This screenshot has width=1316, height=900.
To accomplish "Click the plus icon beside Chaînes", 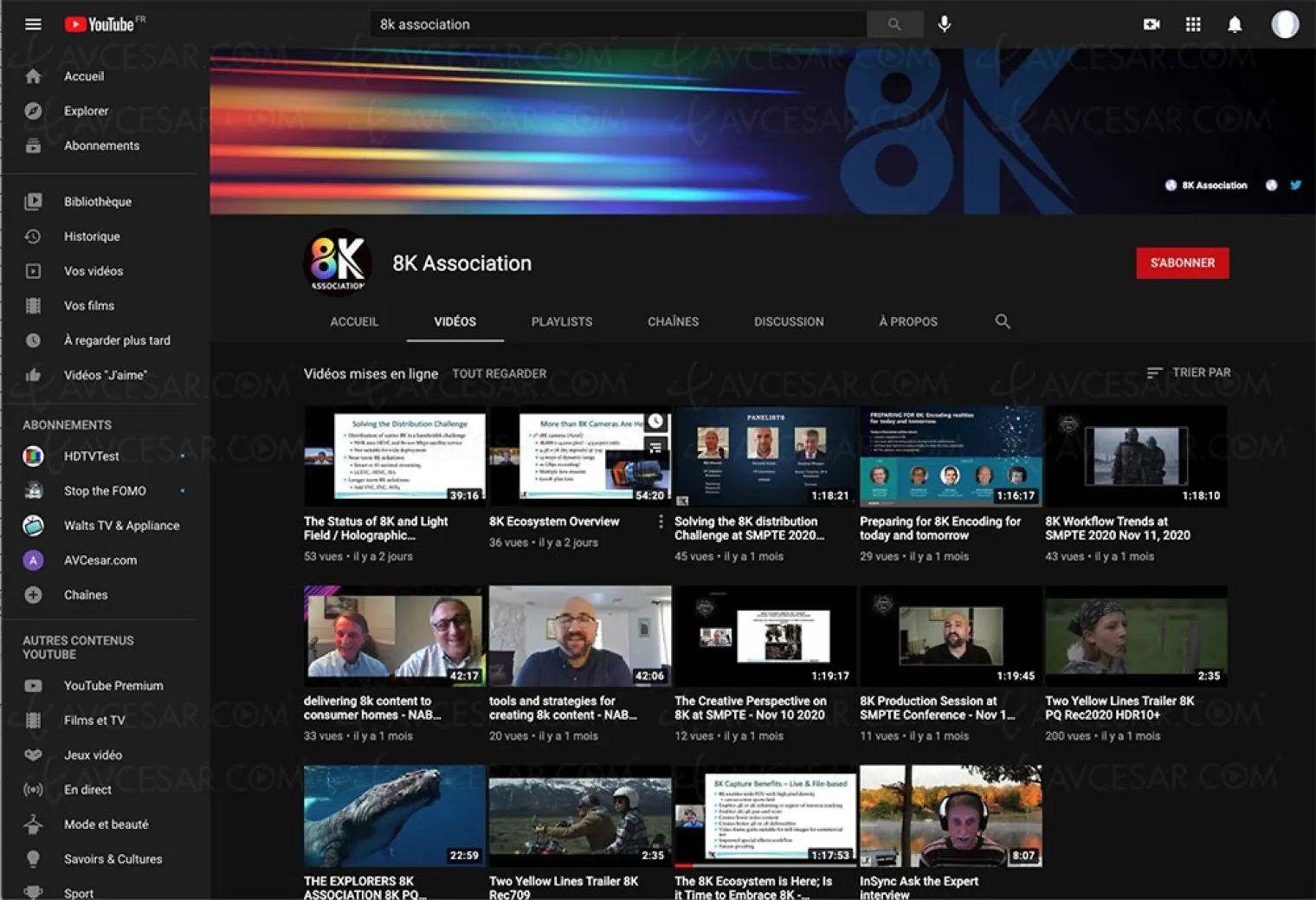I will (33, 595).
